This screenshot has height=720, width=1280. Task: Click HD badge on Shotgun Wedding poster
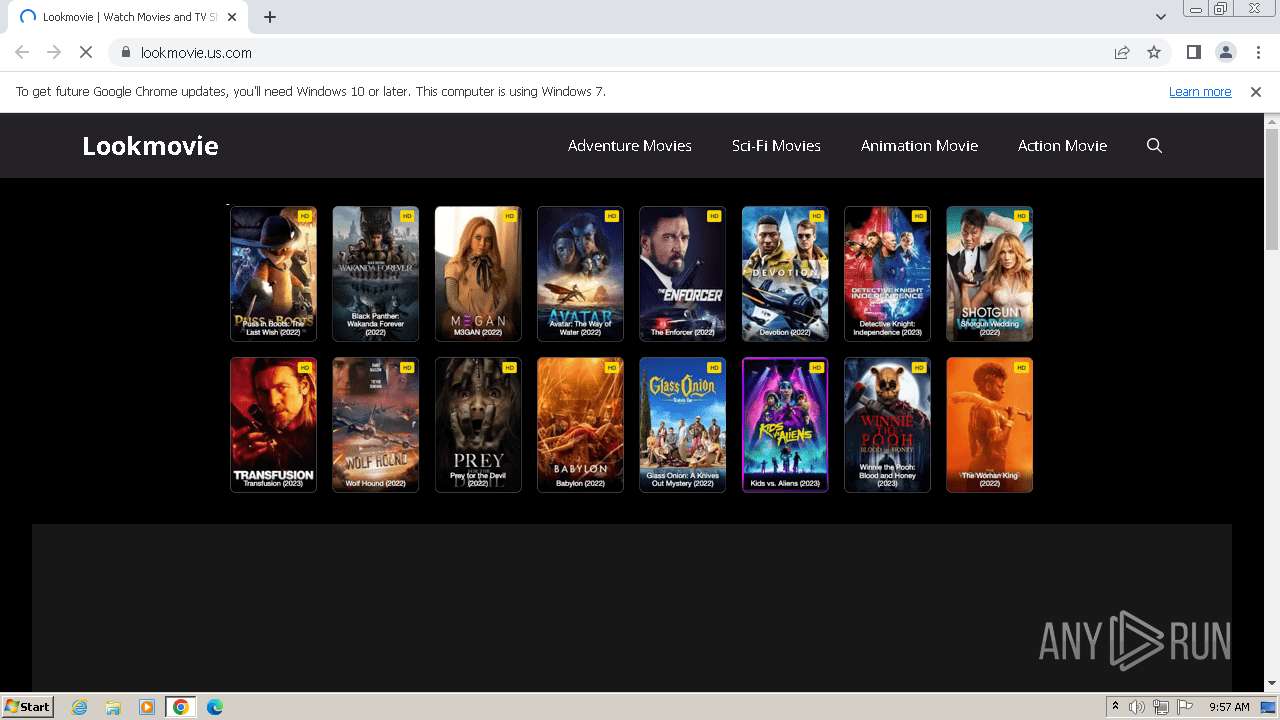pos(1021,216)
